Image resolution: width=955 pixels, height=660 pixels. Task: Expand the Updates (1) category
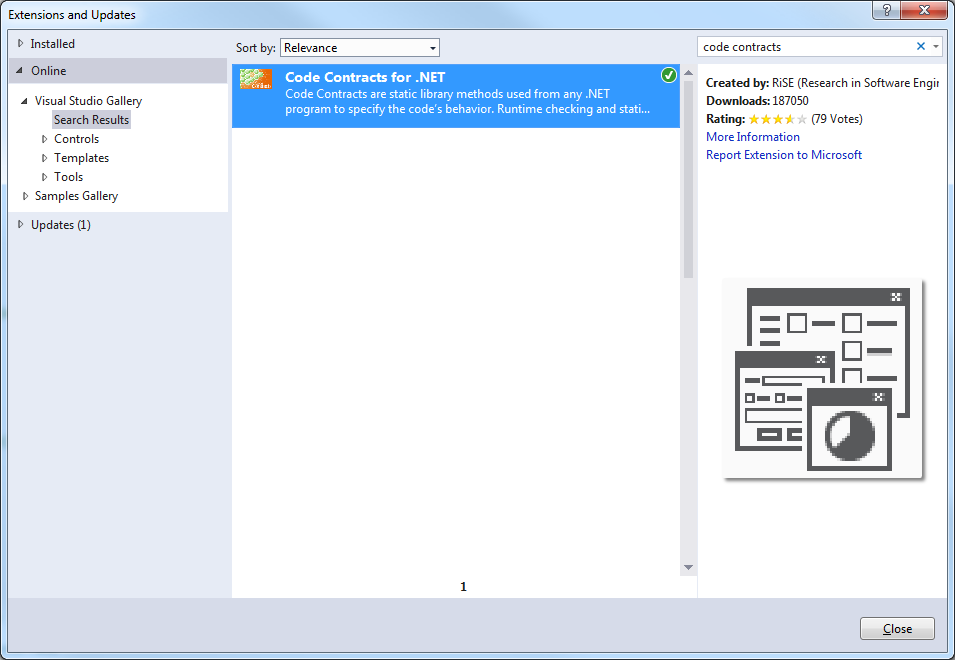tap(20, 225)
